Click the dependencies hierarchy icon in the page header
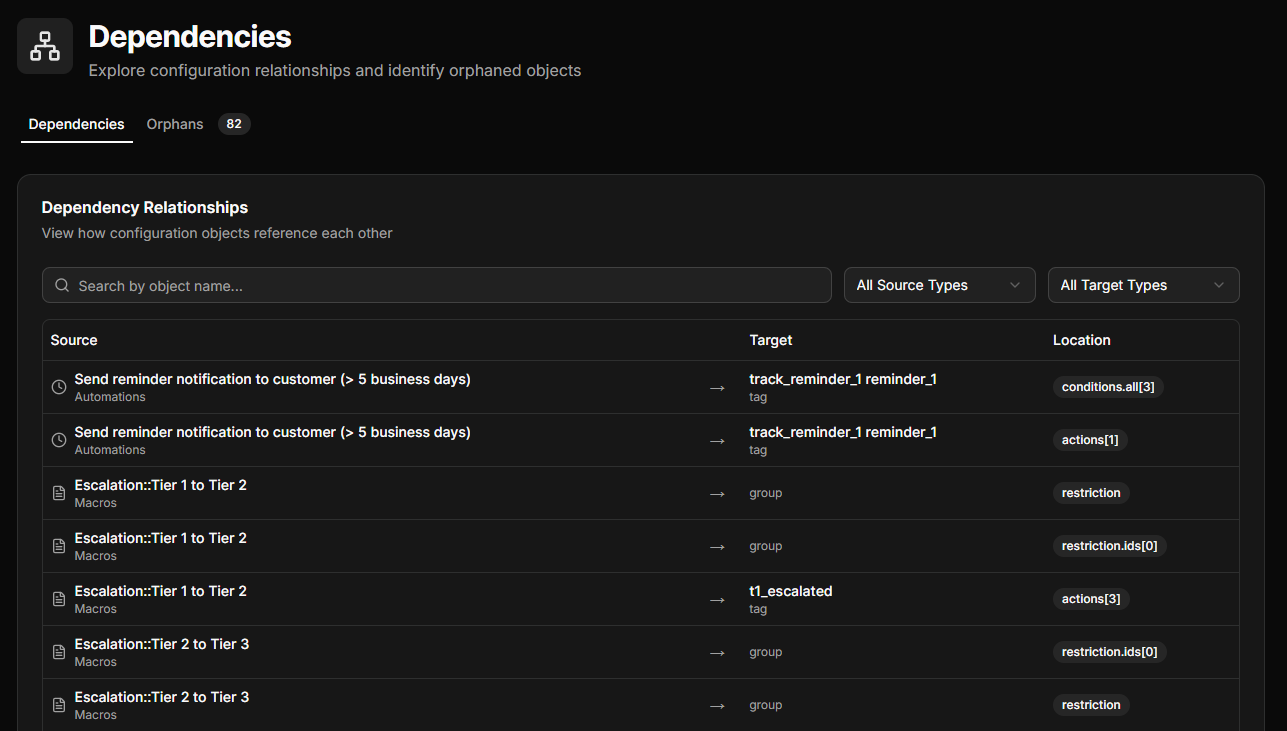This screenshot has width=1287, height=731. click(x=44, y=45)
